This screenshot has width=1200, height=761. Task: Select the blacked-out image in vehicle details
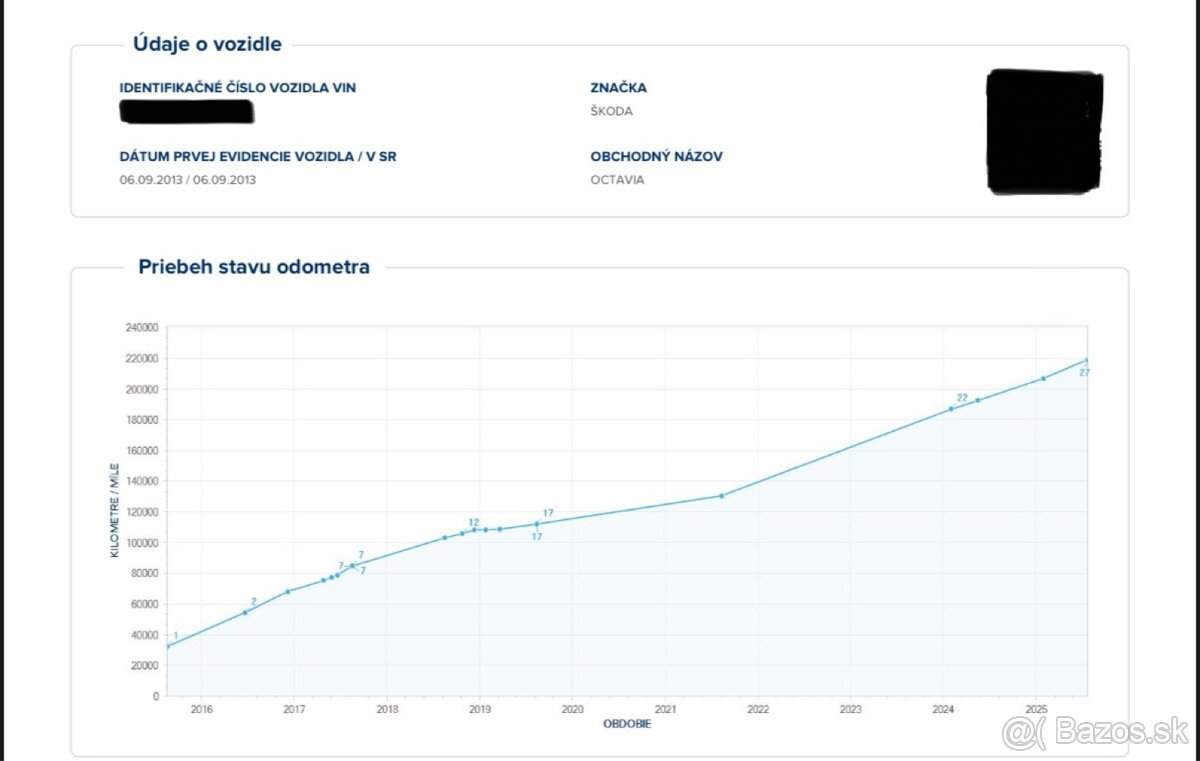(x=1044, y=132)
